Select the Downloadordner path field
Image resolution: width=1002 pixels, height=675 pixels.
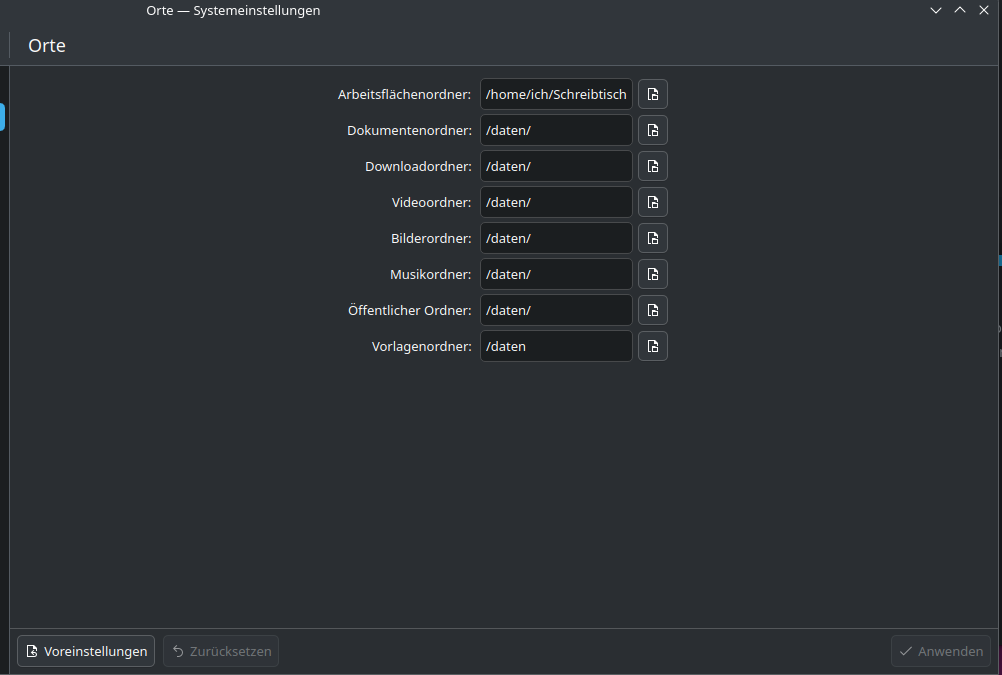click(556, 166)
